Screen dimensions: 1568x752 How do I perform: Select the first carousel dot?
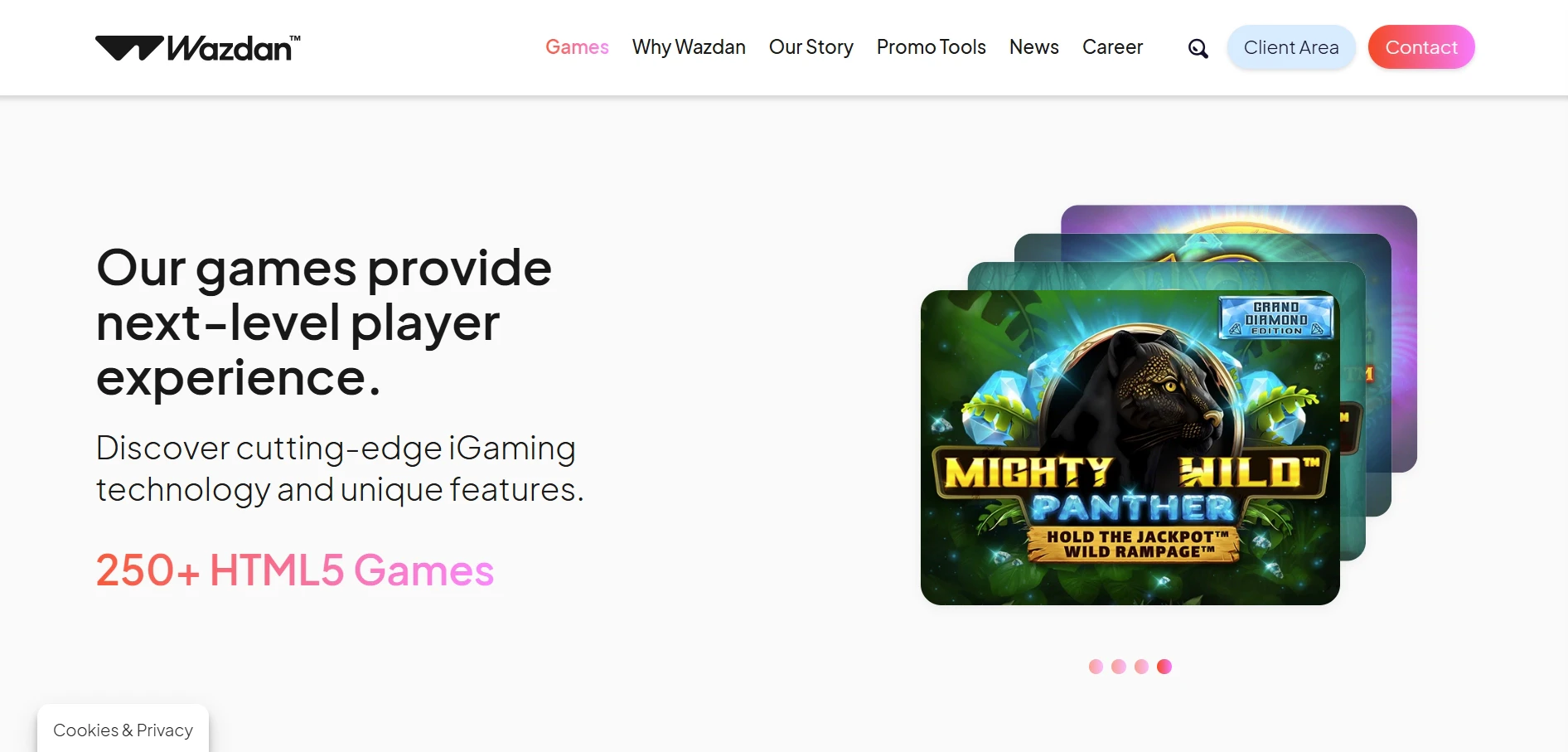pyautogui.click(x=1096, y=667)
